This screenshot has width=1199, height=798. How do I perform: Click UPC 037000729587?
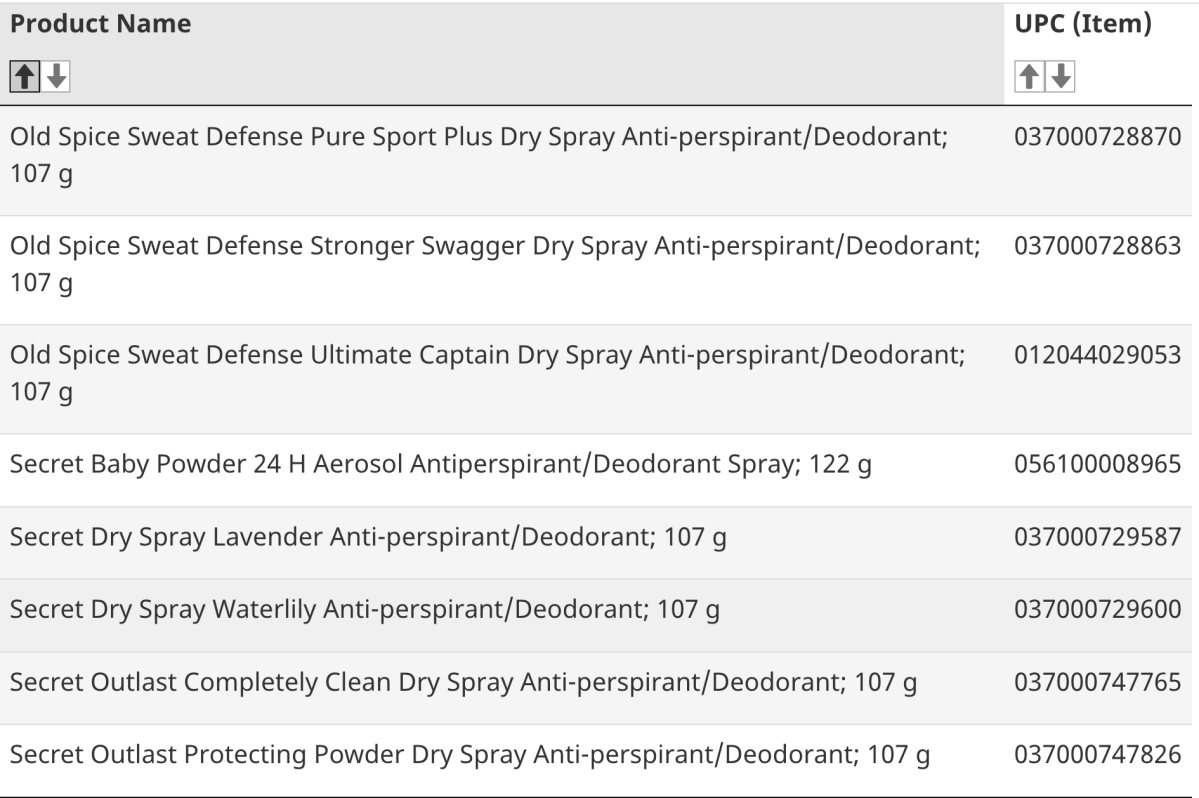[x=1097, y=538]
